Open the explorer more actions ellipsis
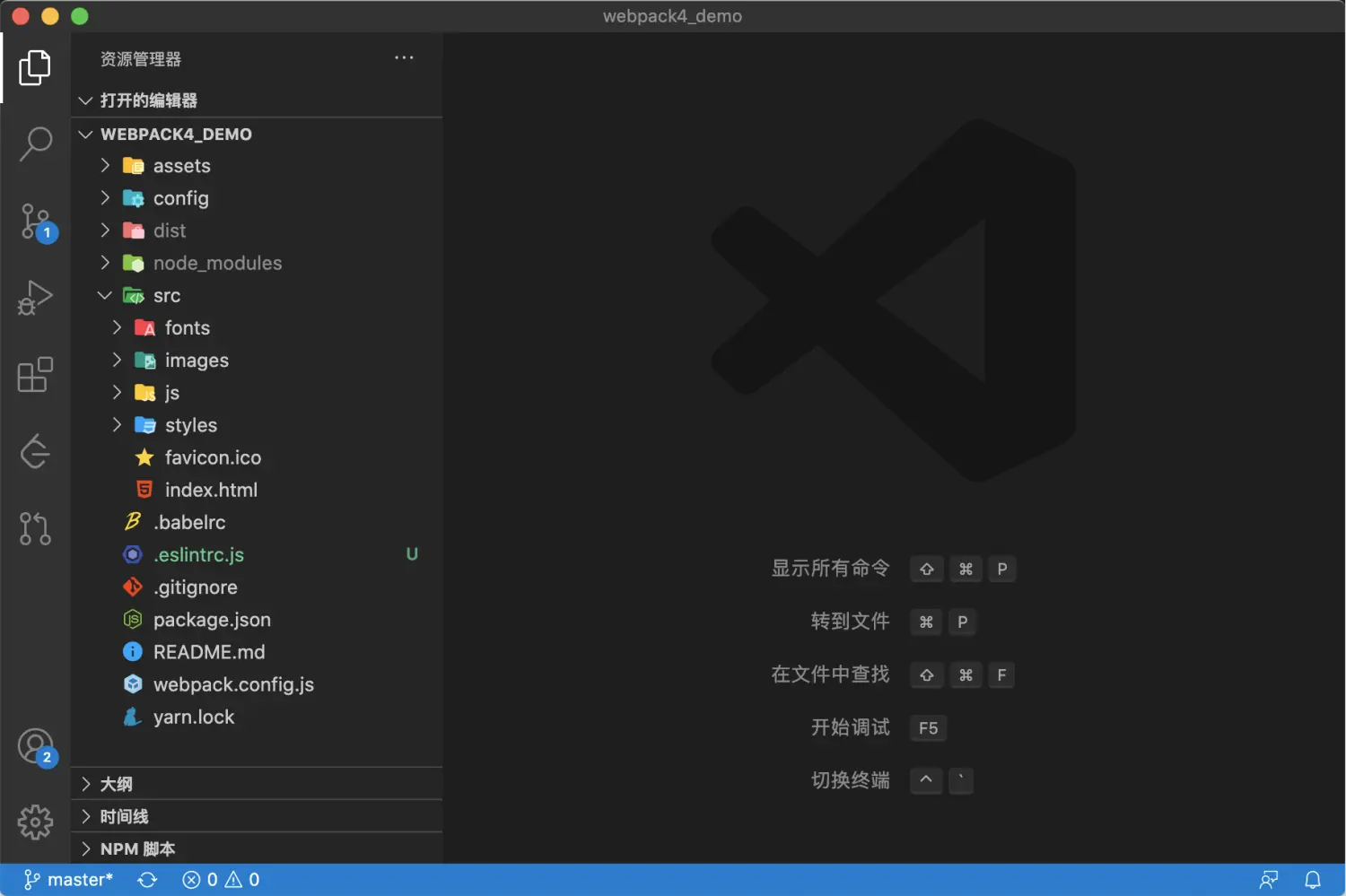1346x896 pixels. click(x=404, y=58)
